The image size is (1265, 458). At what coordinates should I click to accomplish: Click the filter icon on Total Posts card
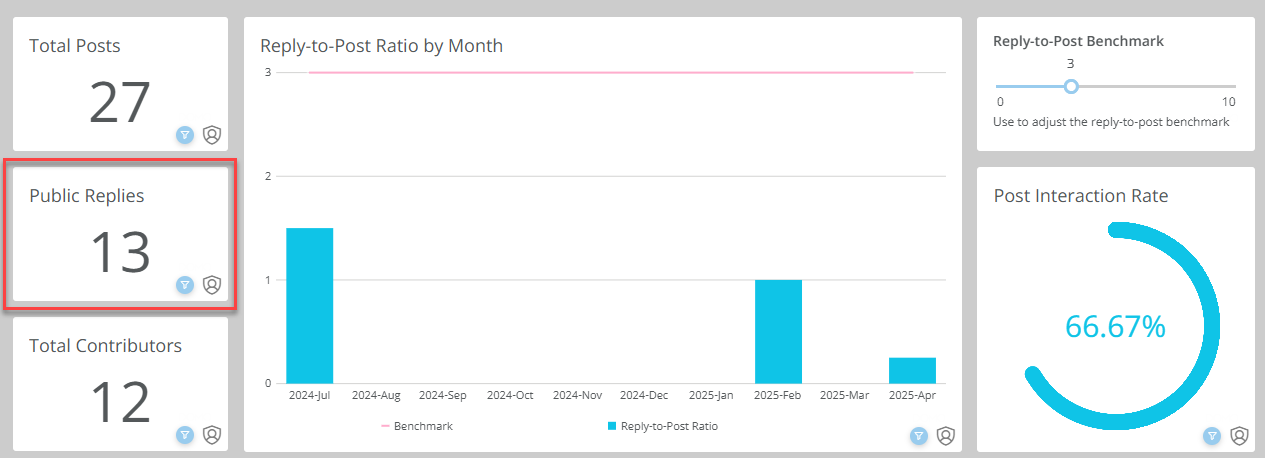(185, 134)
